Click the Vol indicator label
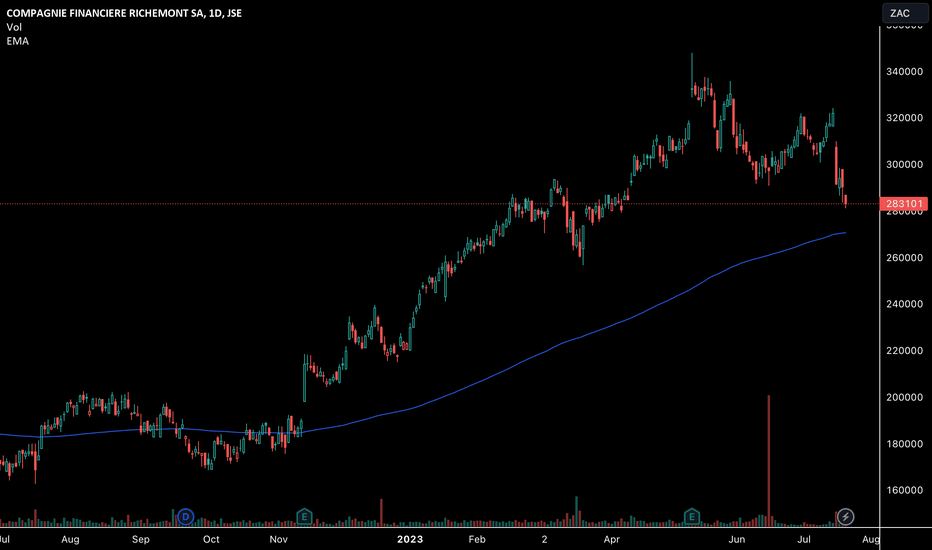The width and height of the screenshot is (932, 550). tap(14, 27)
